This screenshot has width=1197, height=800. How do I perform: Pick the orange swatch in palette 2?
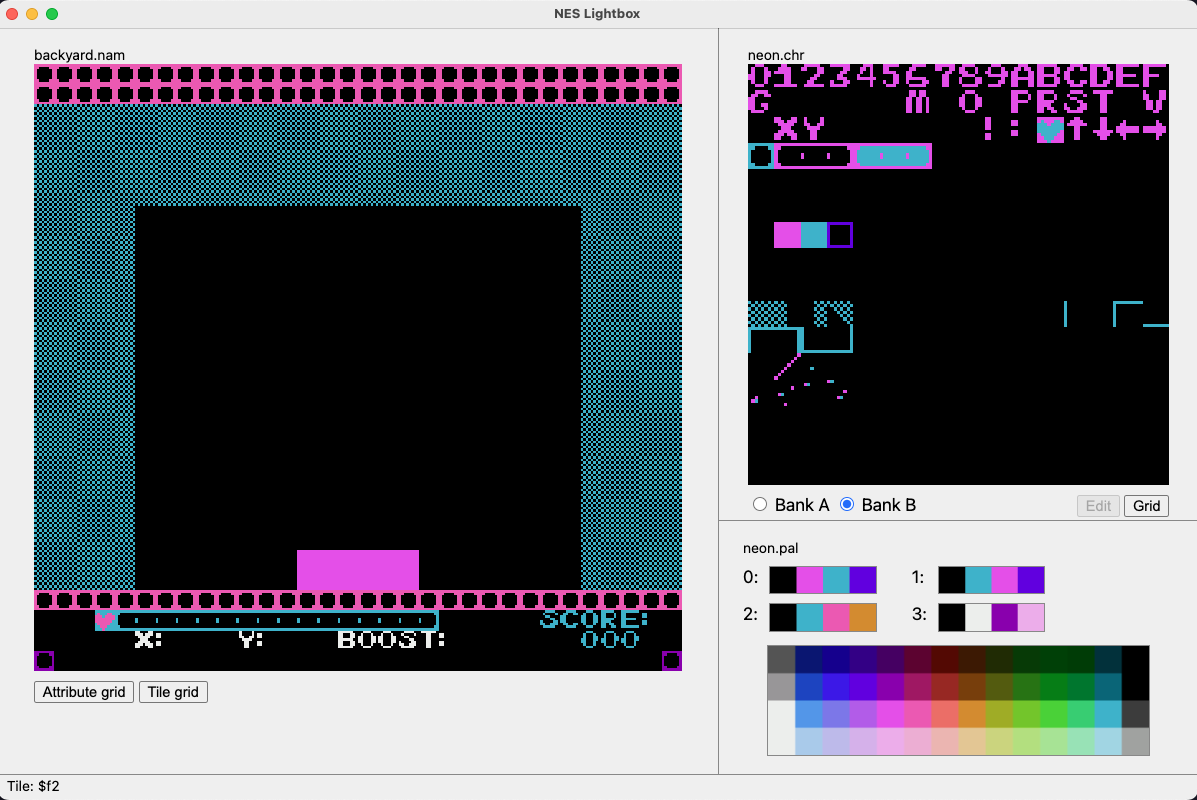pyautogui.click(x=864, y=617)
